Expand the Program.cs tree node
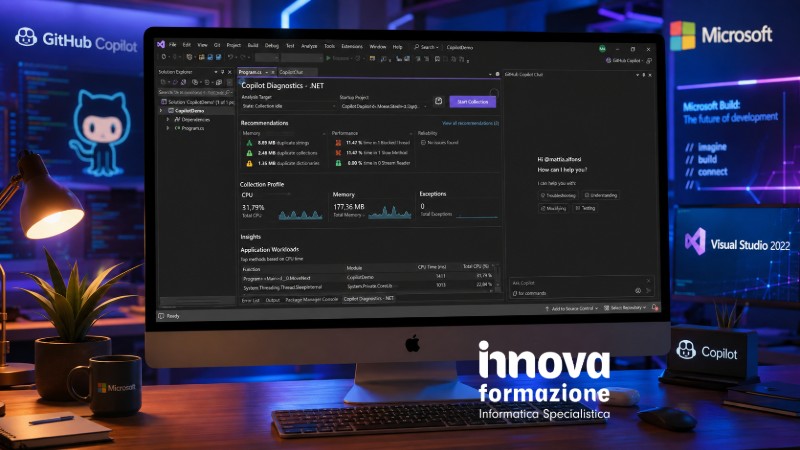 (x=168, y=128)
